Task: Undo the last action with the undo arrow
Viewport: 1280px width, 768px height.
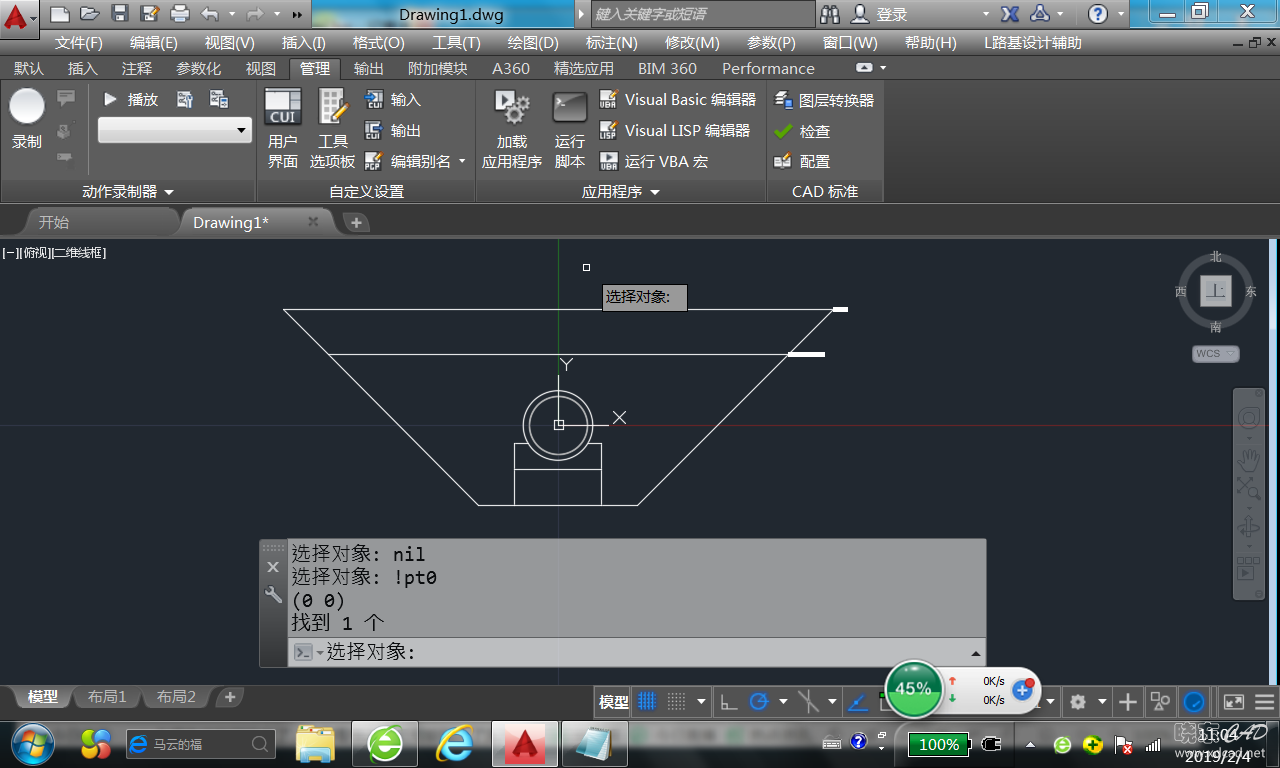Action: 209,14
